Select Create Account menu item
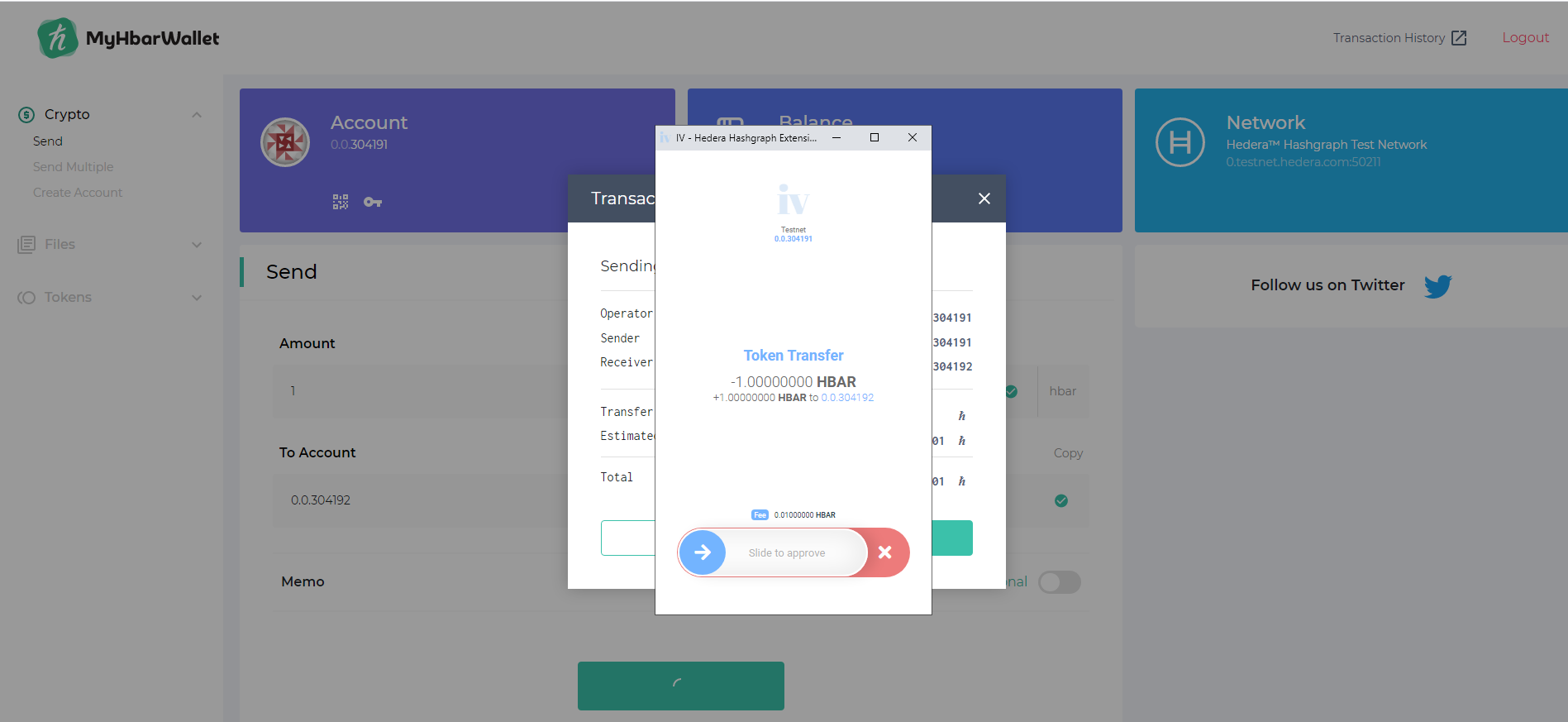 click(x=78, y=193)
